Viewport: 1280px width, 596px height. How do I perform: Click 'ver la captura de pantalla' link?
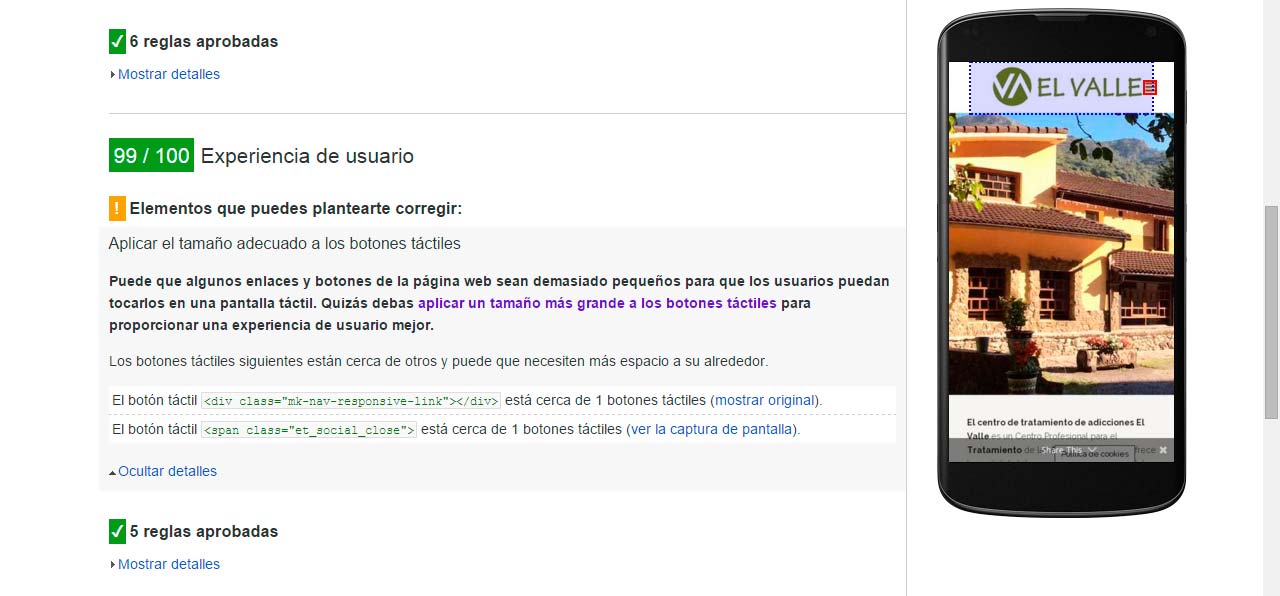click(x=713, y=430)
